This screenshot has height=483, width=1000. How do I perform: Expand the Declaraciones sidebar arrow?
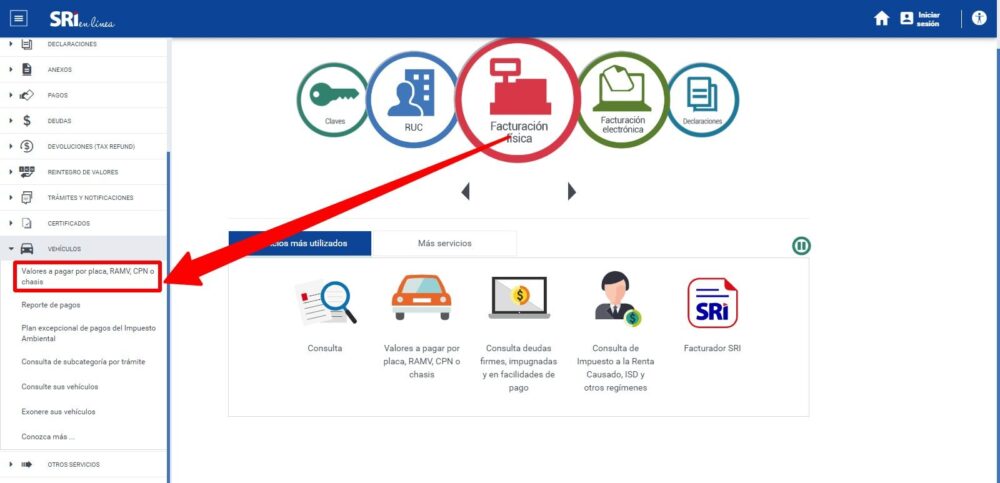(11, 44)
